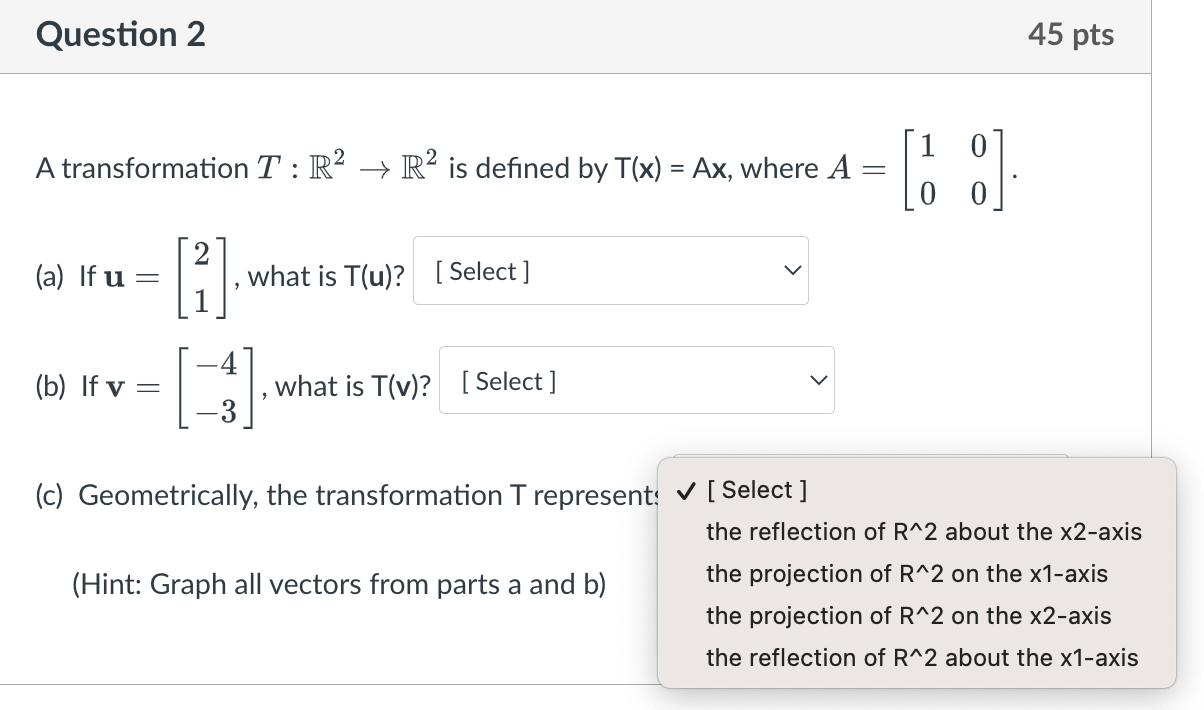This screenshot has width=1204, height=710.
Task: Choose the checked [ Select ] placeholder option
Action: [x=757, y=490]
